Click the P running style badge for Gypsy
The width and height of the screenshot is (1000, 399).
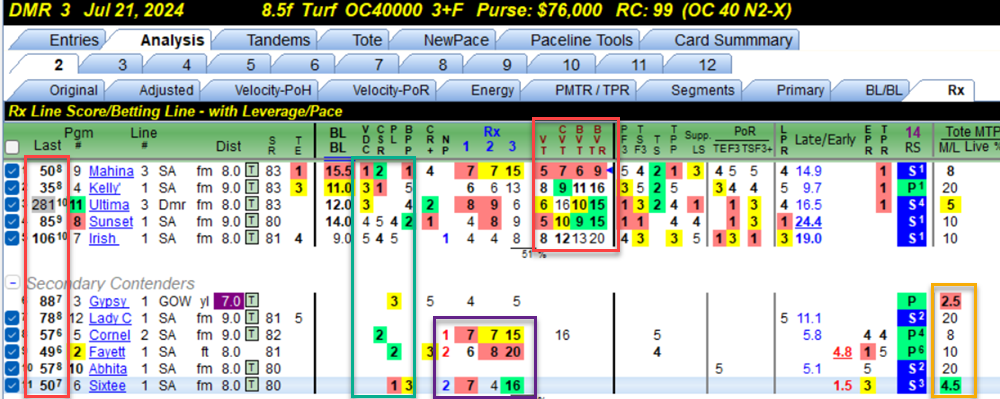[x=912, y=301]
